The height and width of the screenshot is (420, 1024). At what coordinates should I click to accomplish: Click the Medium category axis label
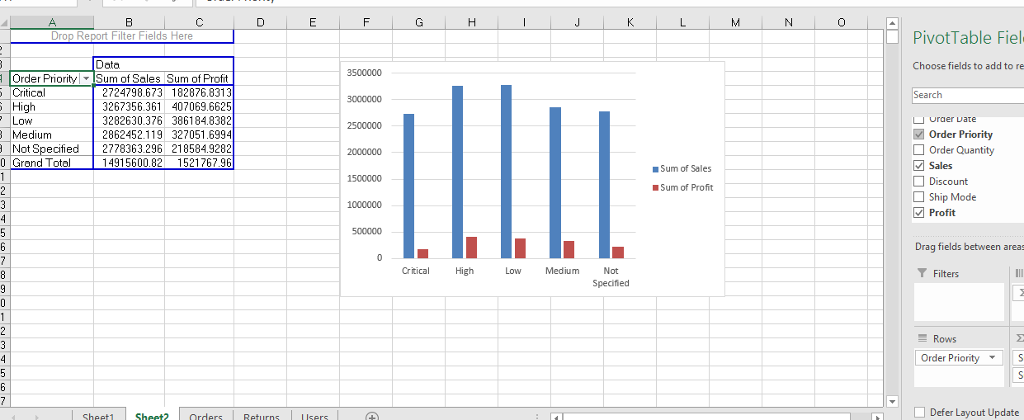click(562, 270)
